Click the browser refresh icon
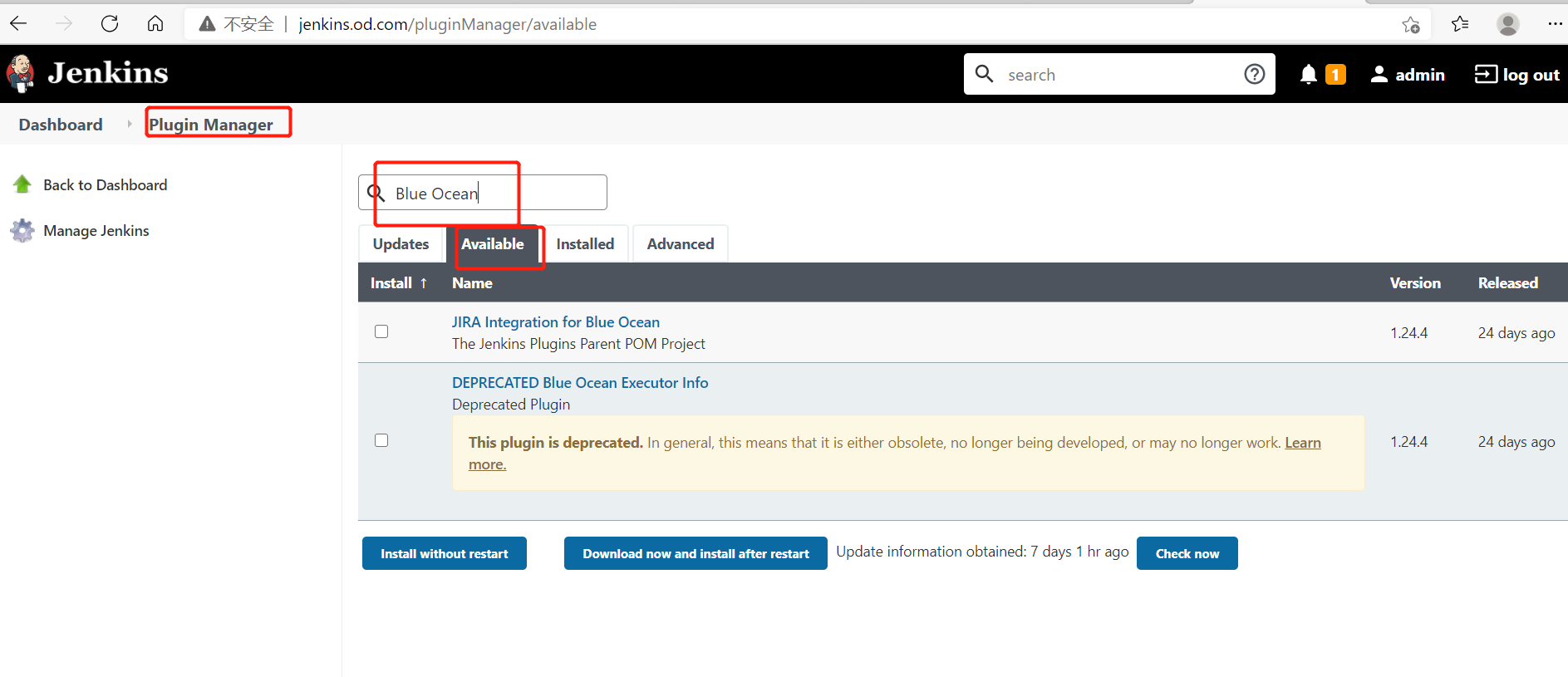 (110, 24)
